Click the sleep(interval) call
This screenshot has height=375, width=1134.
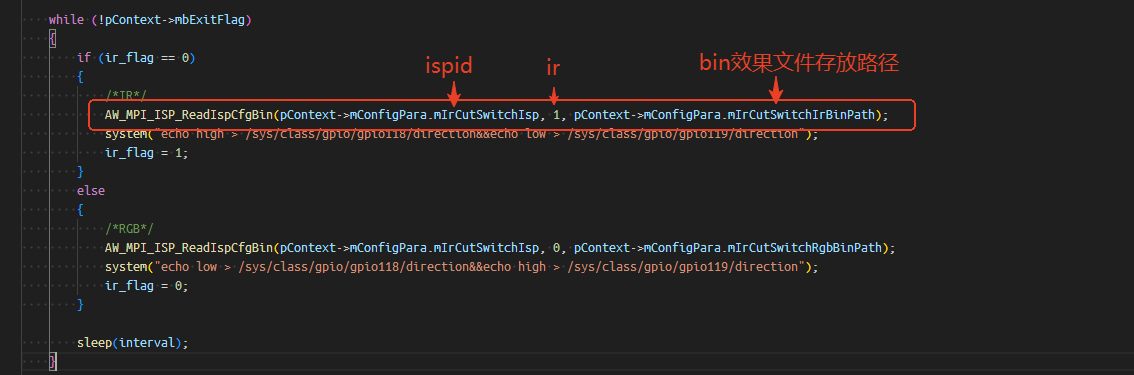tap(132, 342)
